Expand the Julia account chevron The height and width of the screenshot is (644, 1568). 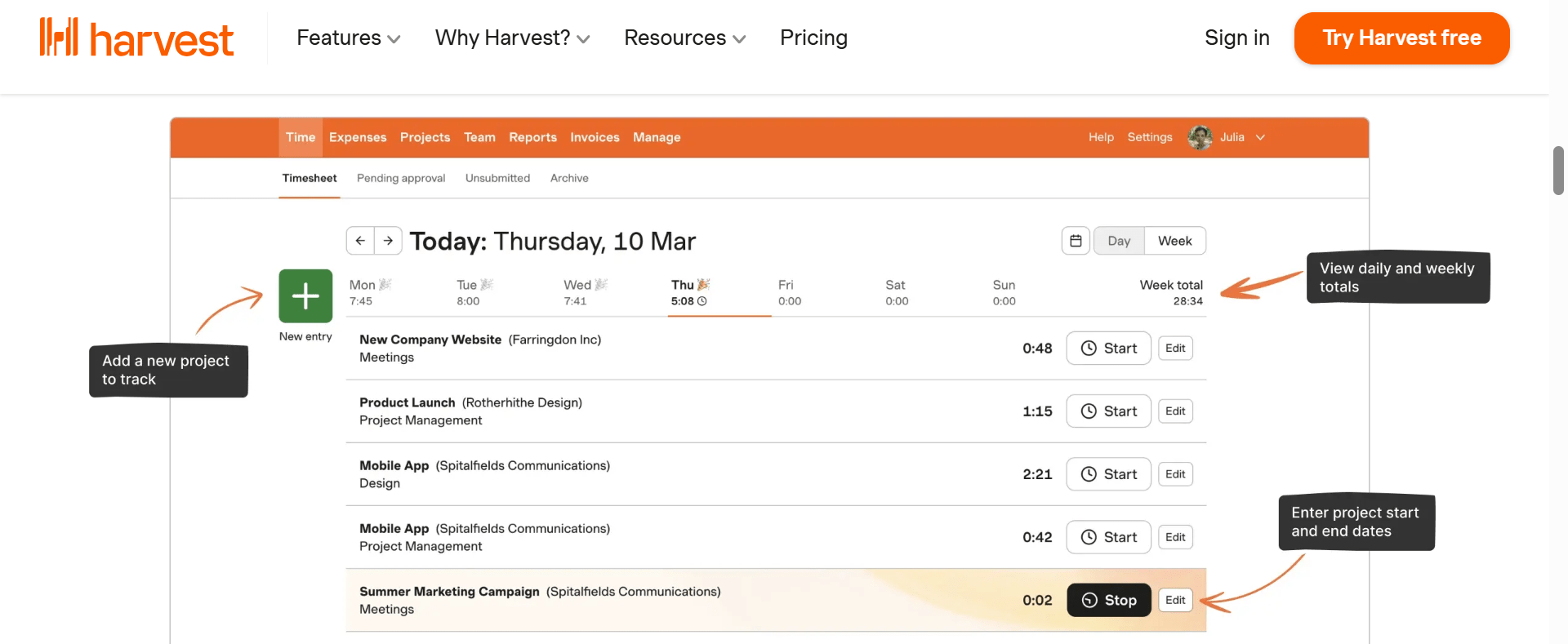point(1260,137)
